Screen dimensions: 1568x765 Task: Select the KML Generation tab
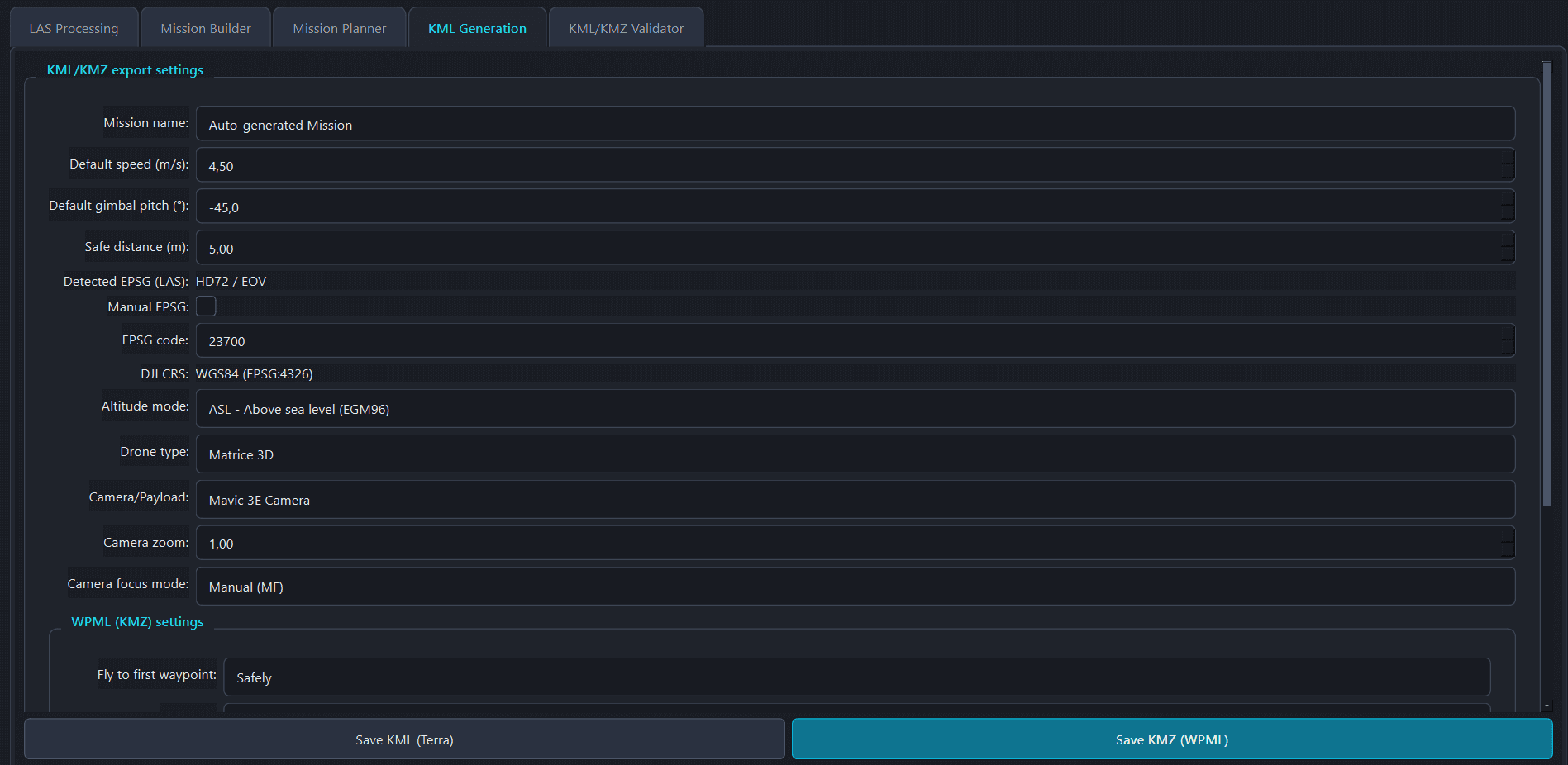477,28
